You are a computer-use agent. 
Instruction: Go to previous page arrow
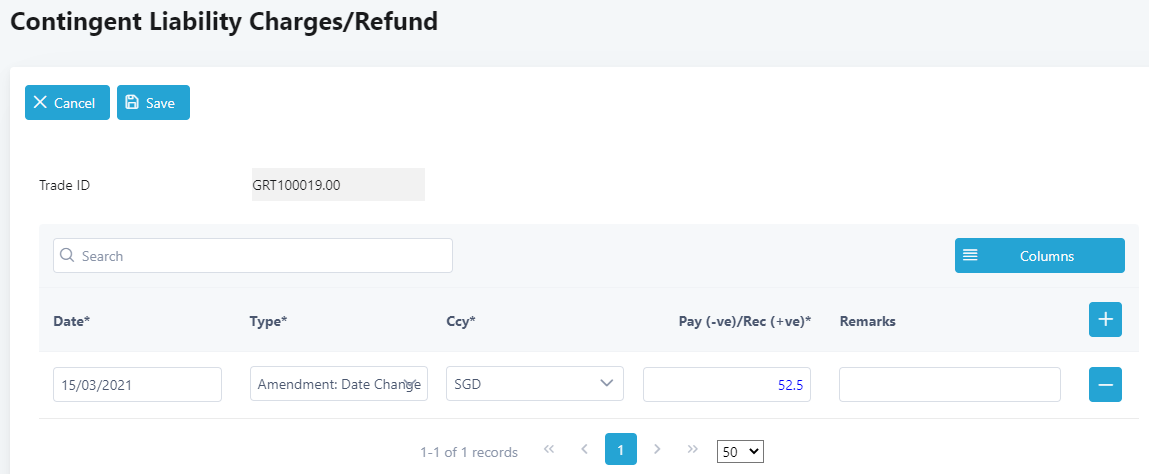click(x=584, y=449)
